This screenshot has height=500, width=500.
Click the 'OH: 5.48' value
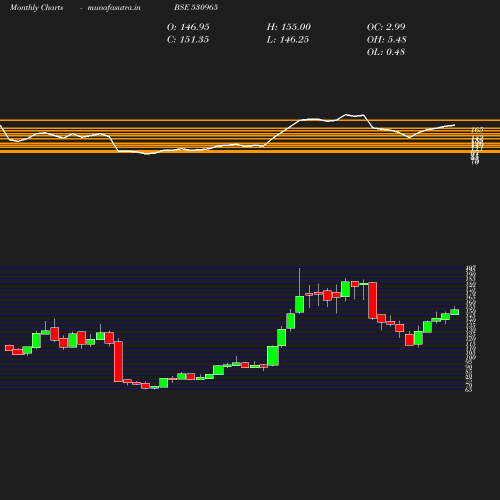387,40
